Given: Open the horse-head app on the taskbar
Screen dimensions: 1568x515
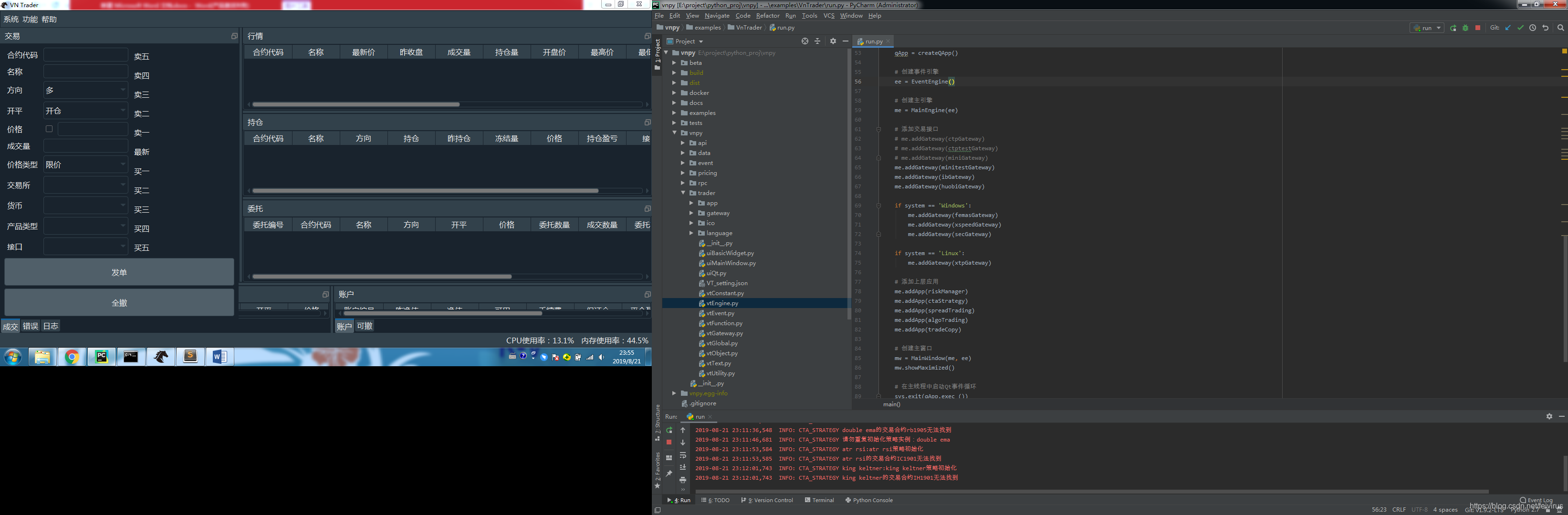Looking at the screenshot, I should (x=161, y=357).
